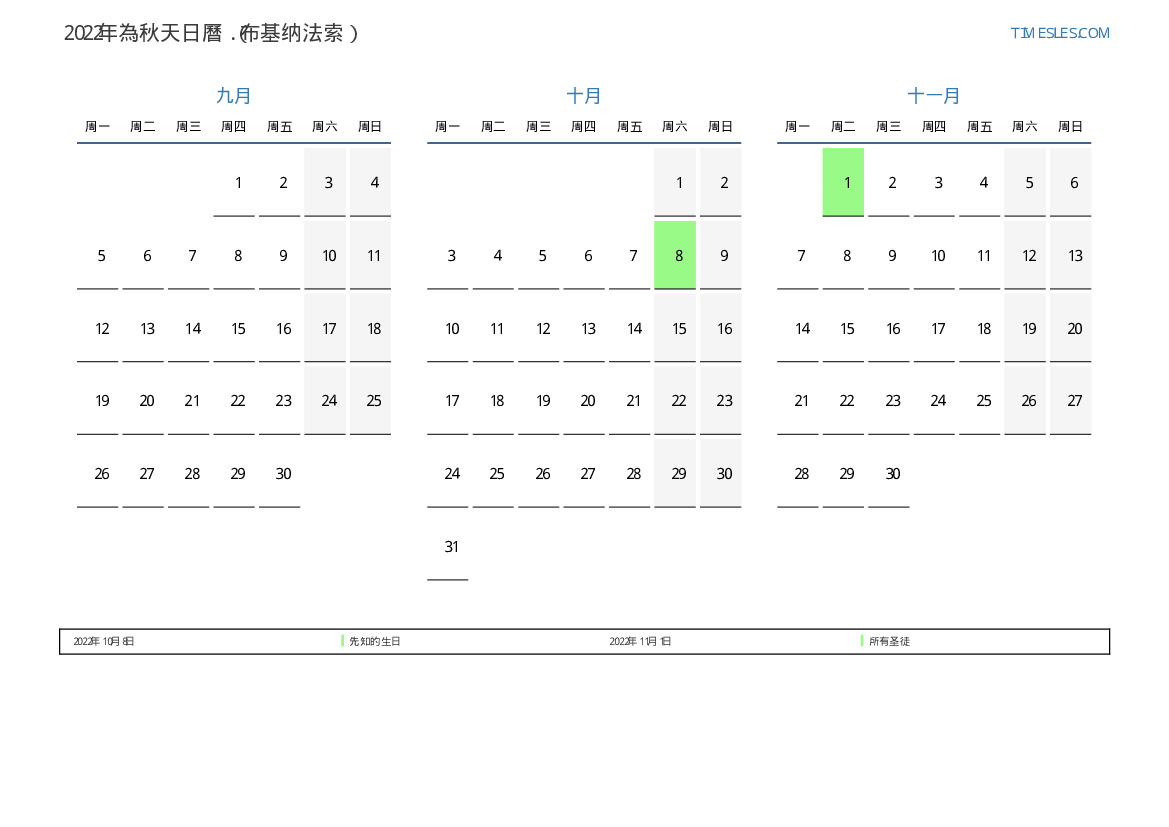Click the 先知的生日 legend label
1169x827 pixels.
tap(374, 641)
